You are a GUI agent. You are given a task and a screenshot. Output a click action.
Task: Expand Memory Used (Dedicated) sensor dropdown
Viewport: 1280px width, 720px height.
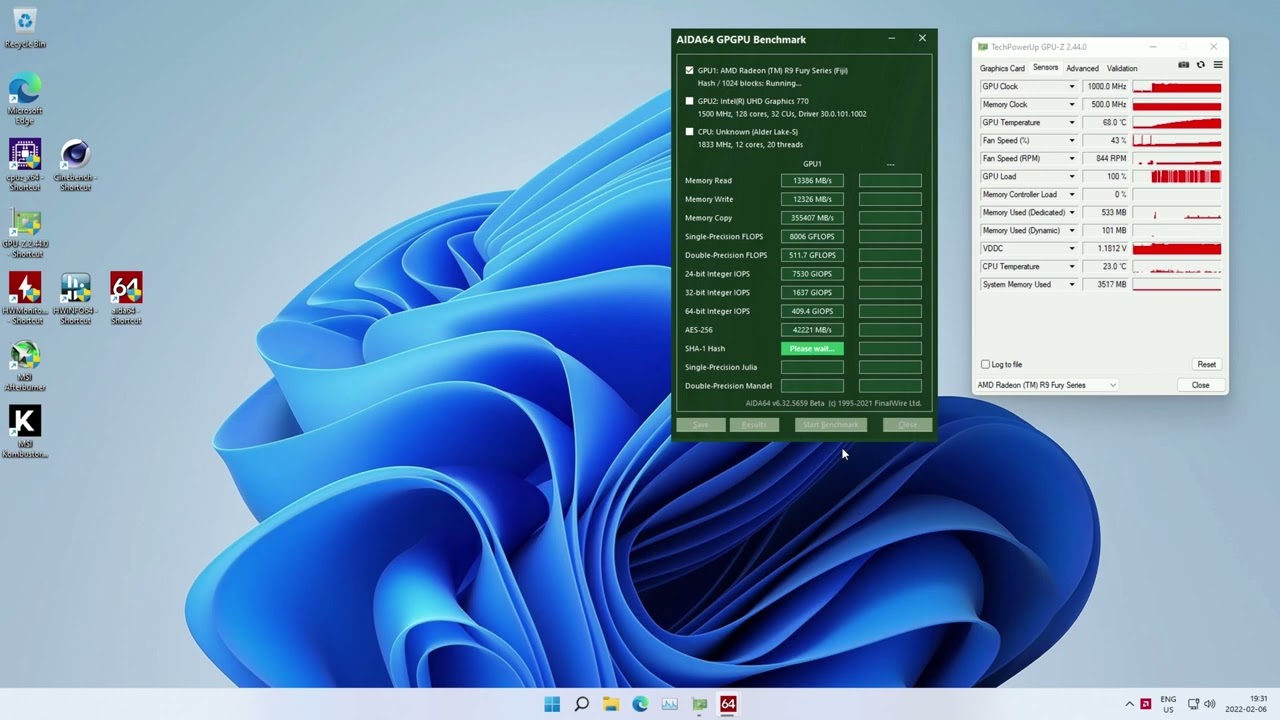[x=1072, y=213]
